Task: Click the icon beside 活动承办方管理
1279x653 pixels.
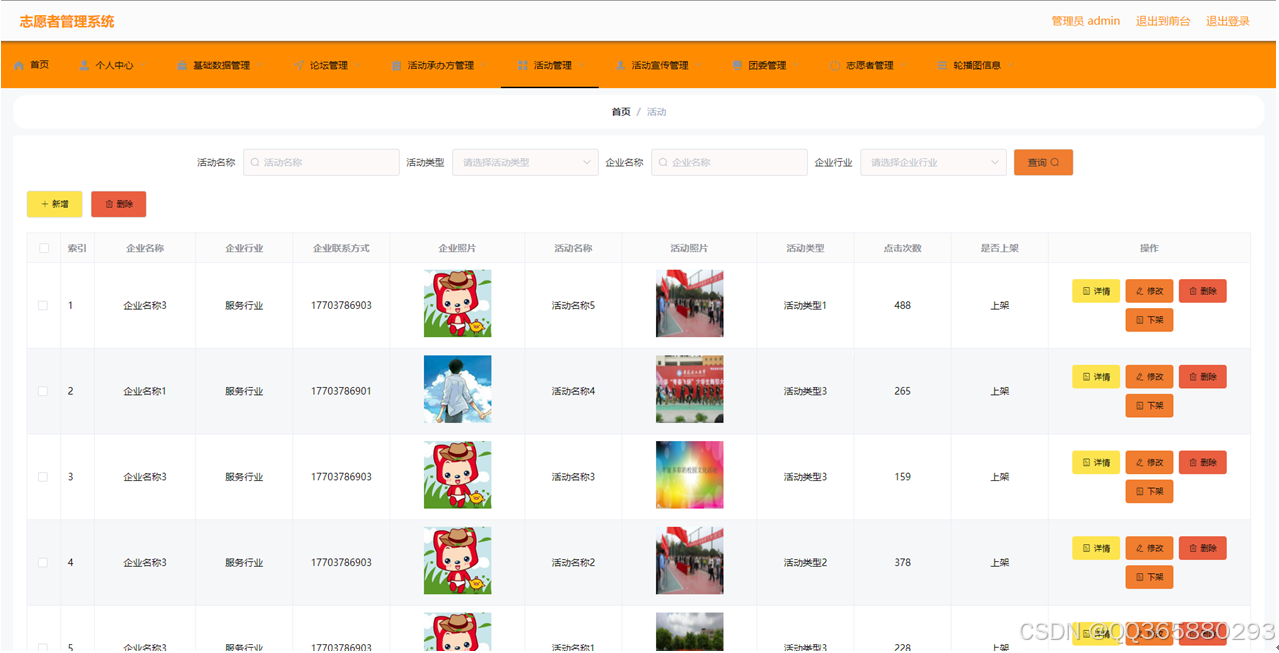Action: [397, 66]
